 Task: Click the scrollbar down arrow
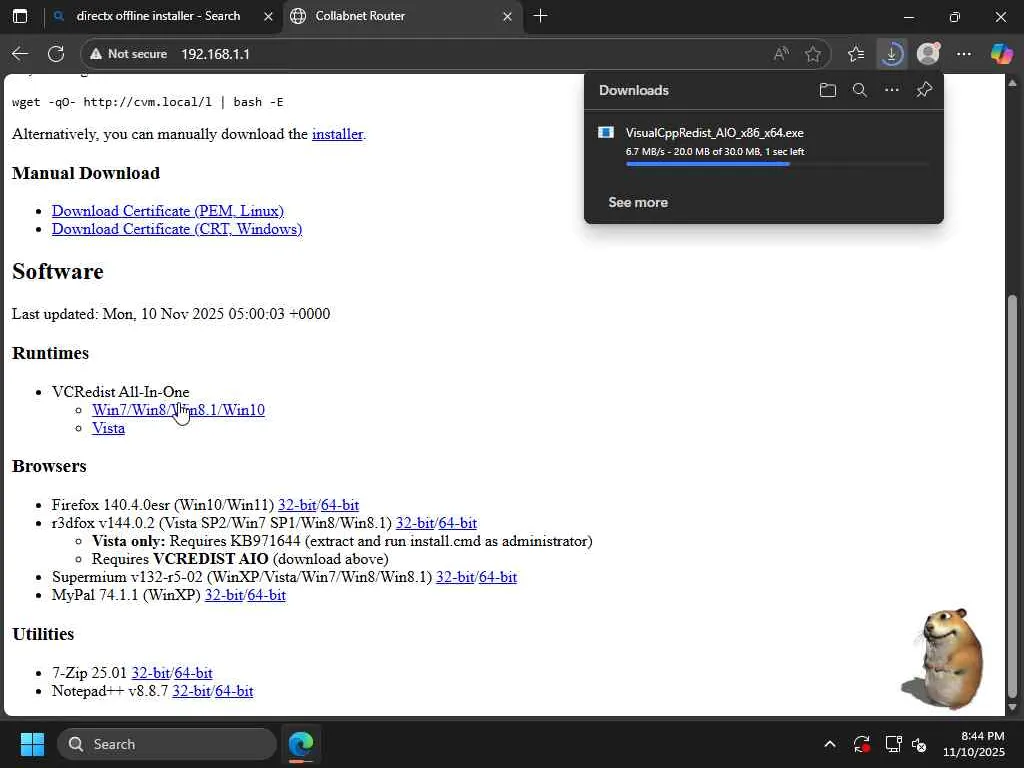(x=1013, y=707)
